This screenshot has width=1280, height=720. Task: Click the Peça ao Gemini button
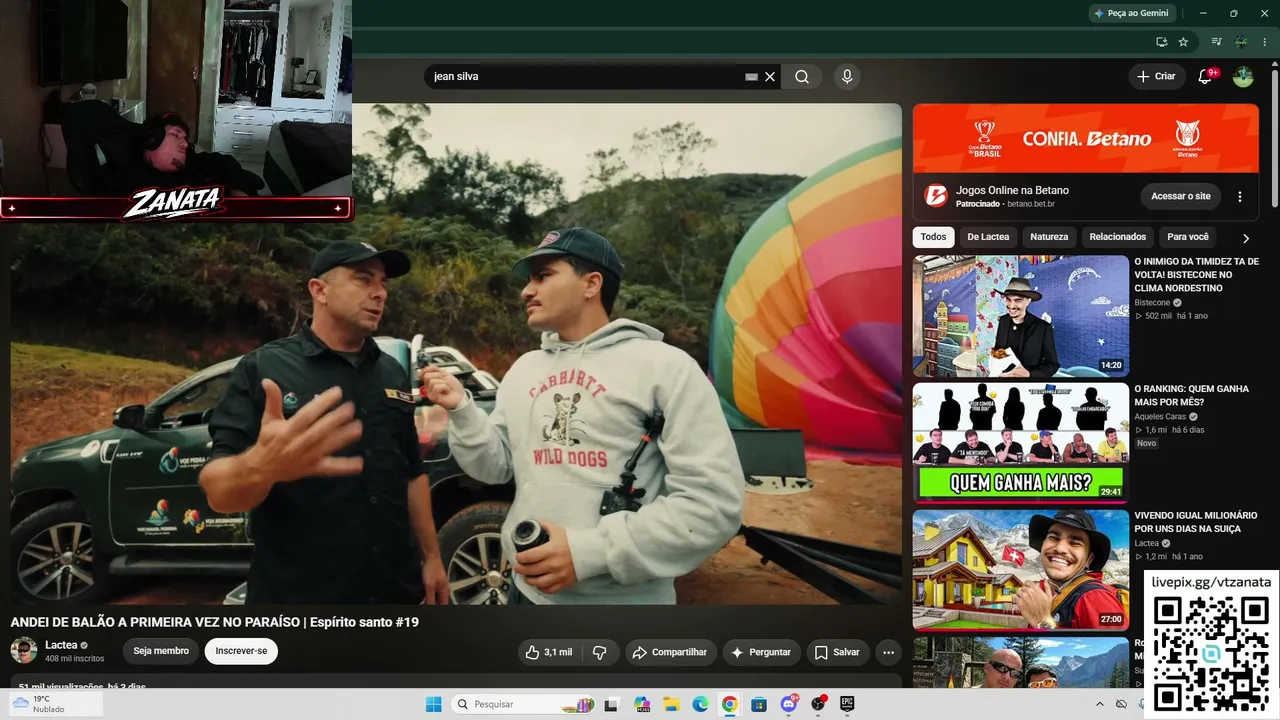[x=1131, y=13]
